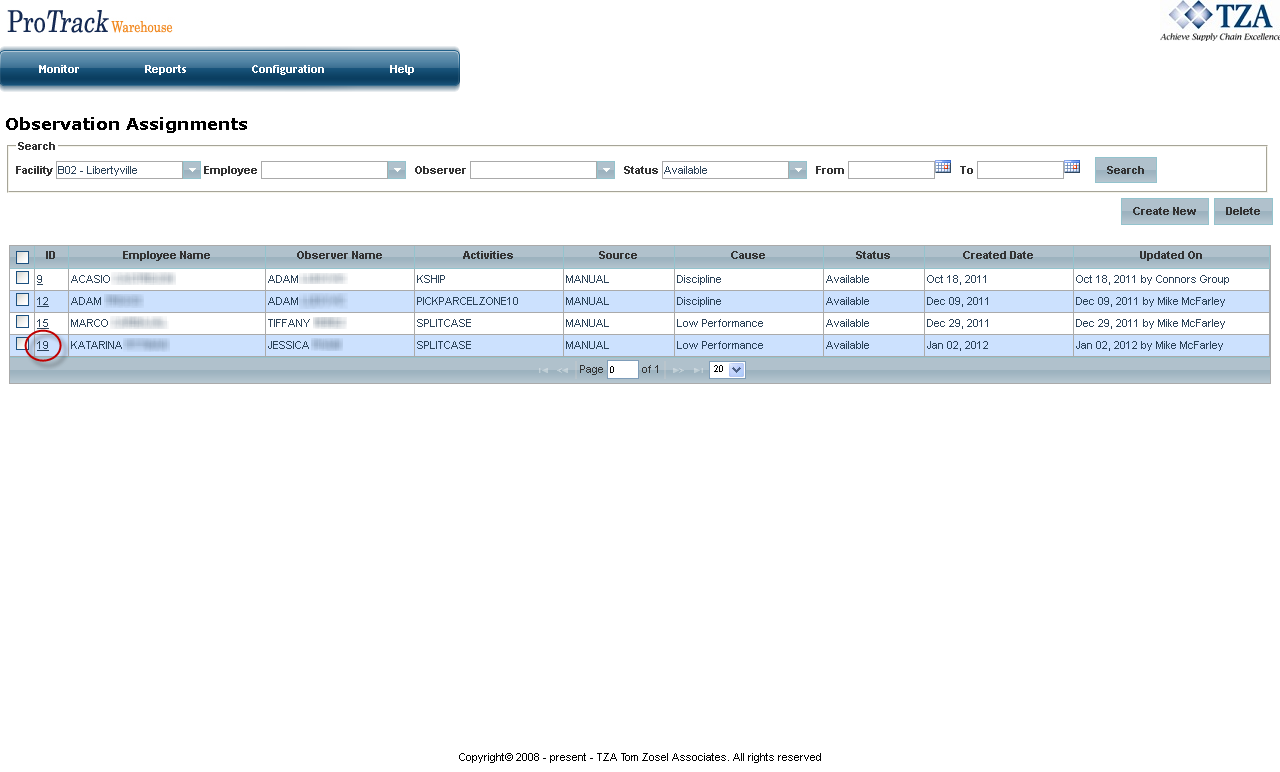Go to last page pagination icon

pos(696,370)
